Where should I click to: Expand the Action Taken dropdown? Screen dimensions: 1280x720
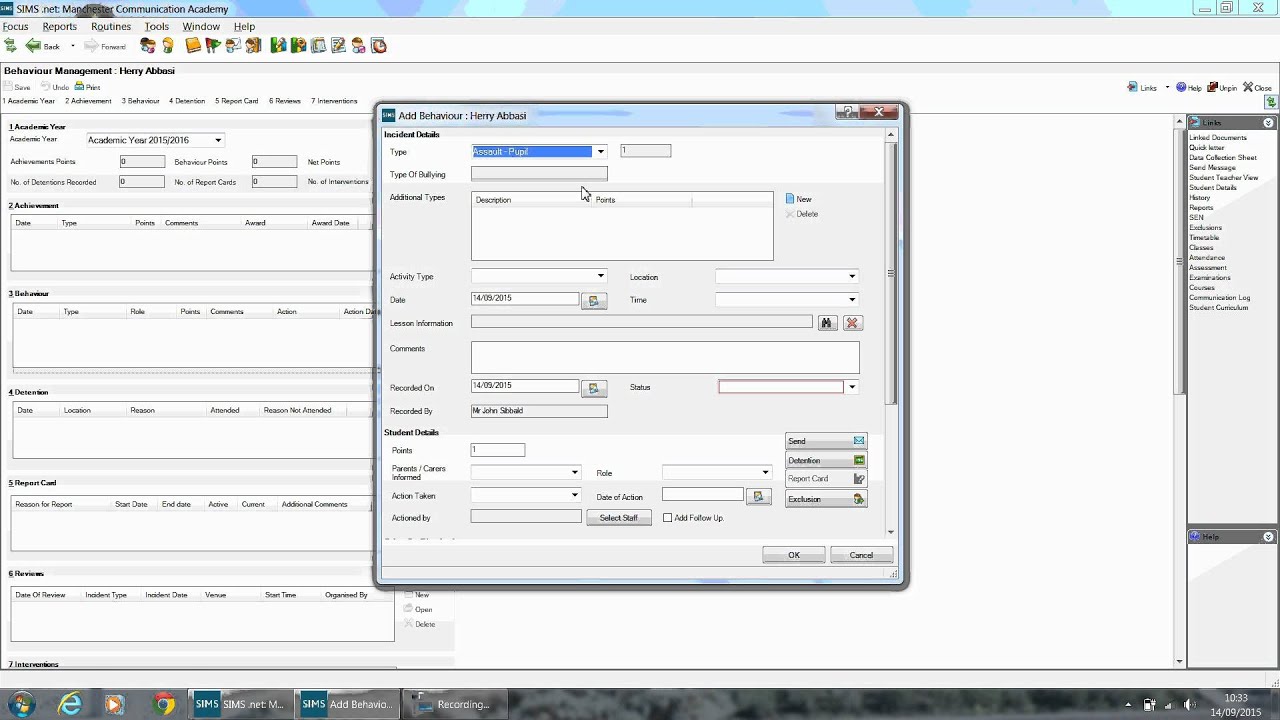574,495
